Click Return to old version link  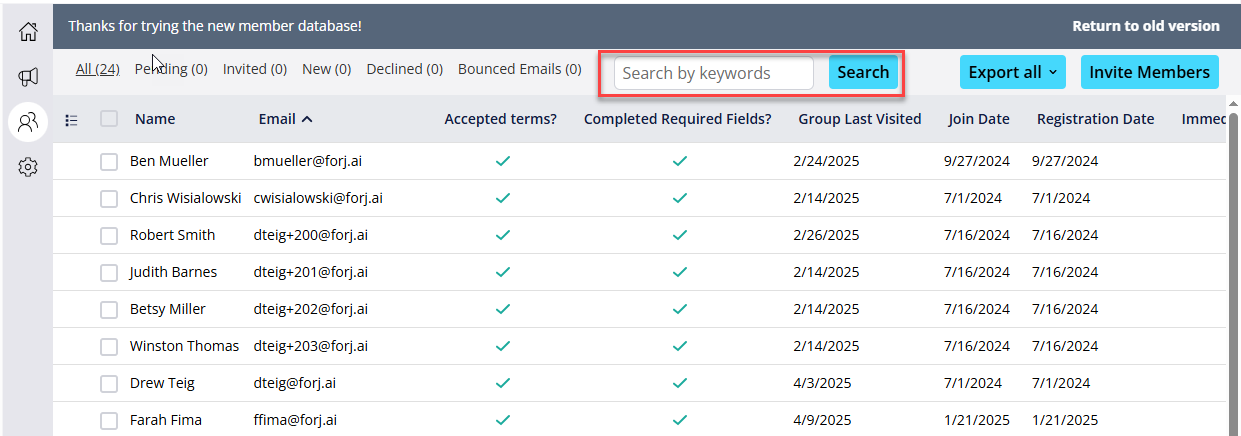coord(1146,26)
